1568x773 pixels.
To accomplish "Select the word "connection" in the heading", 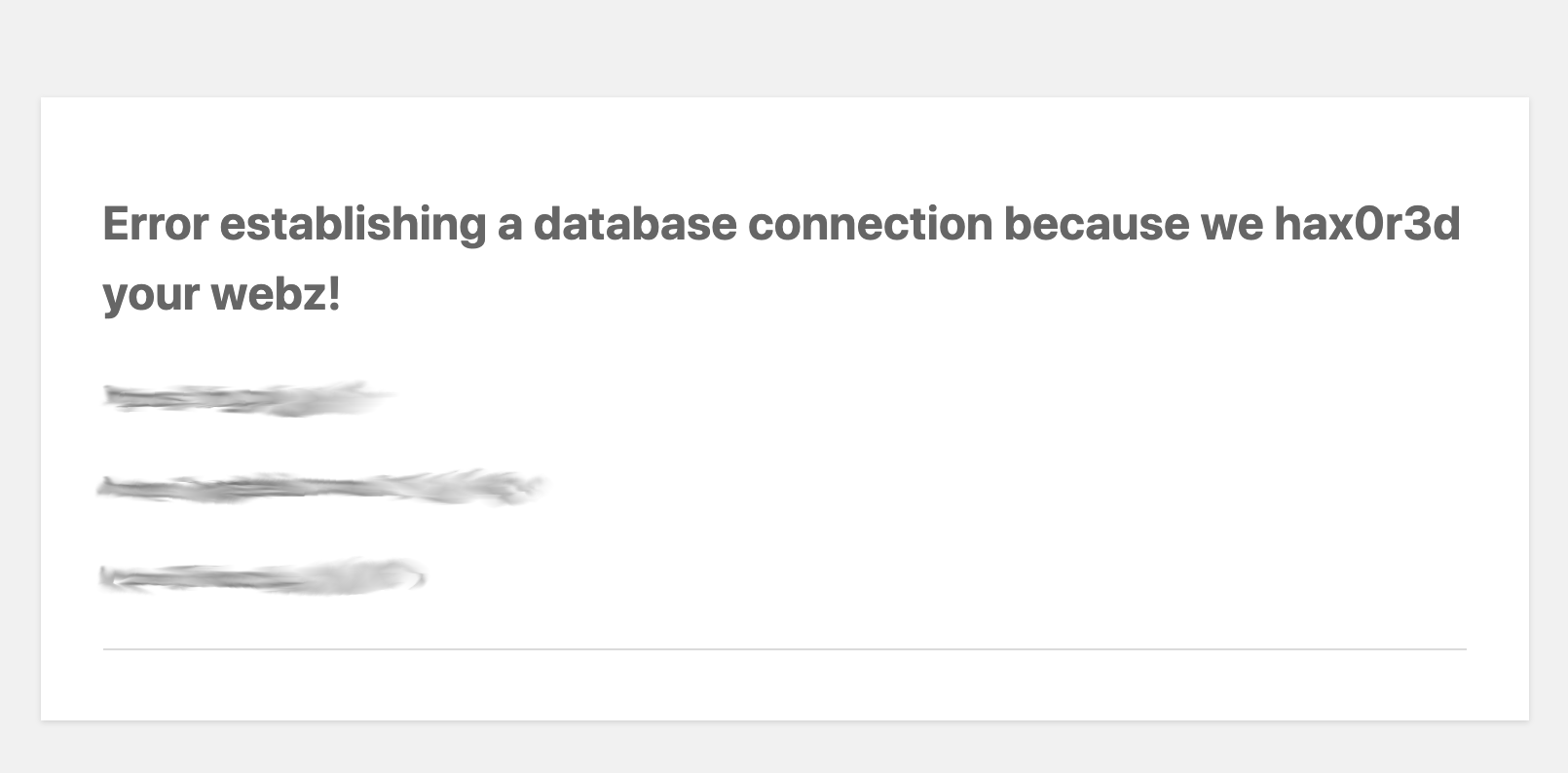I will [x=870, y=224].
